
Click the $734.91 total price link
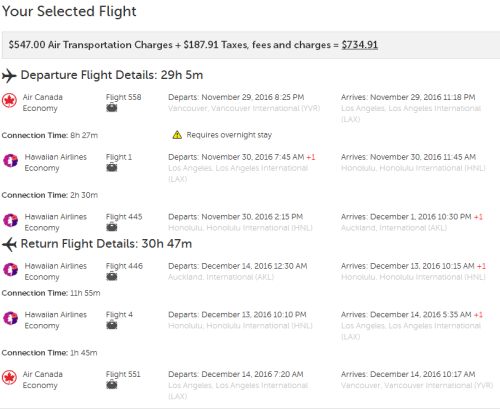[x=360, y=45]
